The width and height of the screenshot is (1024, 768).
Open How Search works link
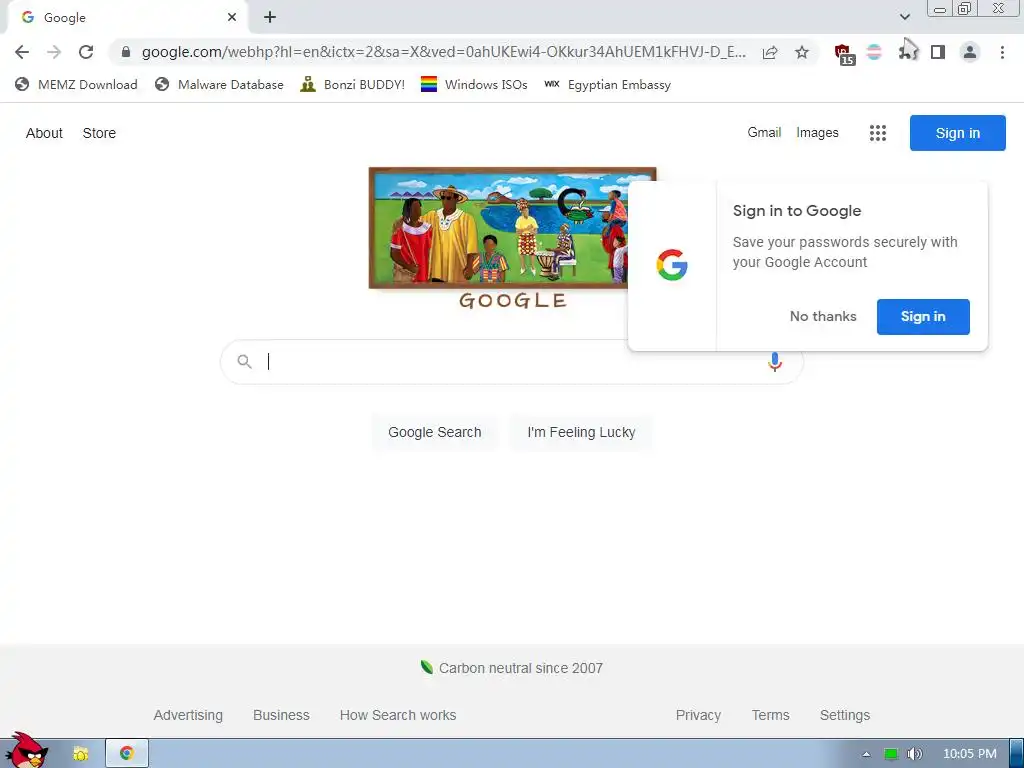398,715
